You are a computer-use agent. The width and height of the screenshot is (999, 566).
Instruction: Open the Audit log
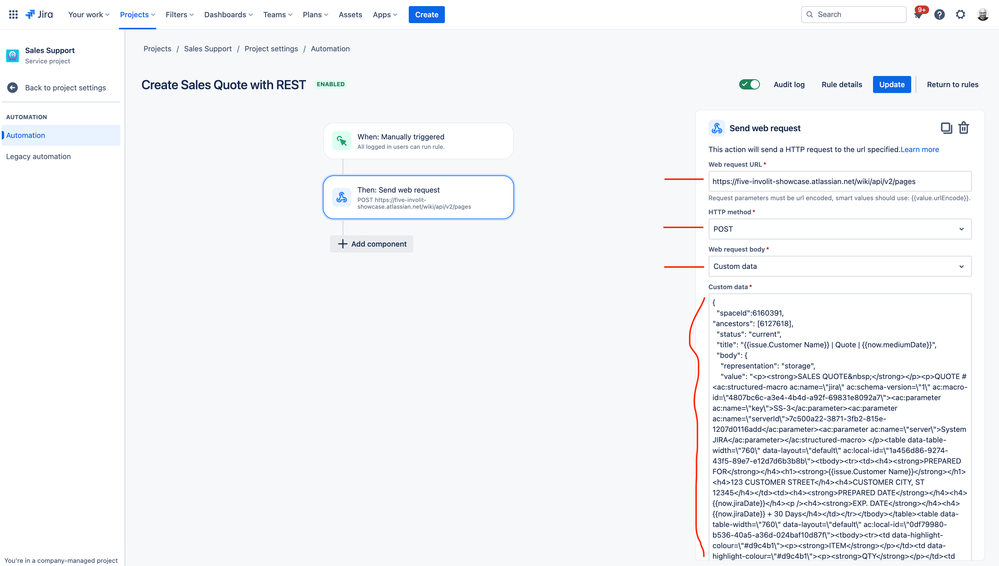pyautogui.click(x=789, y=84)
